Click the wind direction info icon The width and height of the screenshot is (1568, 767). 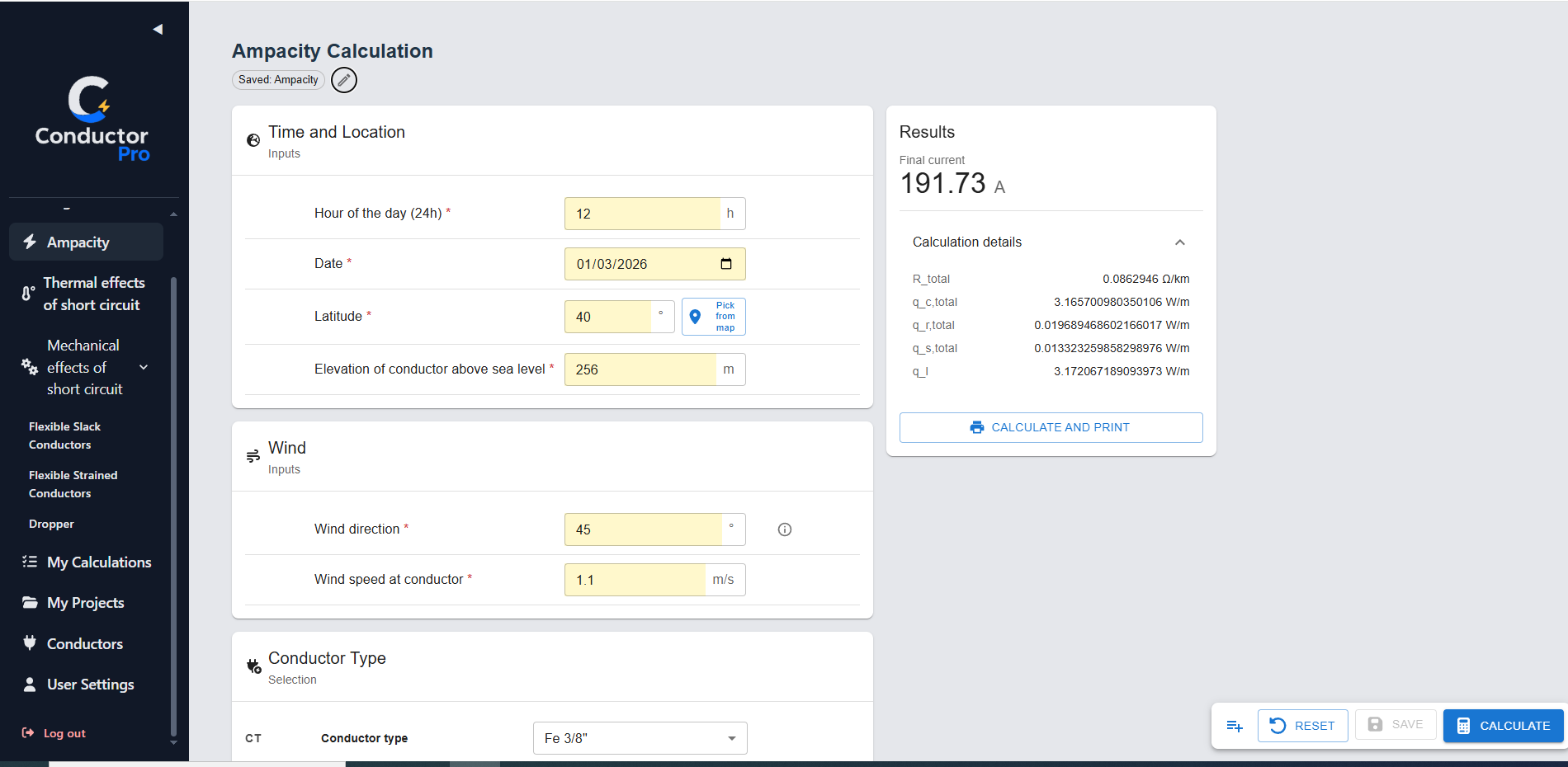pyautogui.click(x=785, y=529)
